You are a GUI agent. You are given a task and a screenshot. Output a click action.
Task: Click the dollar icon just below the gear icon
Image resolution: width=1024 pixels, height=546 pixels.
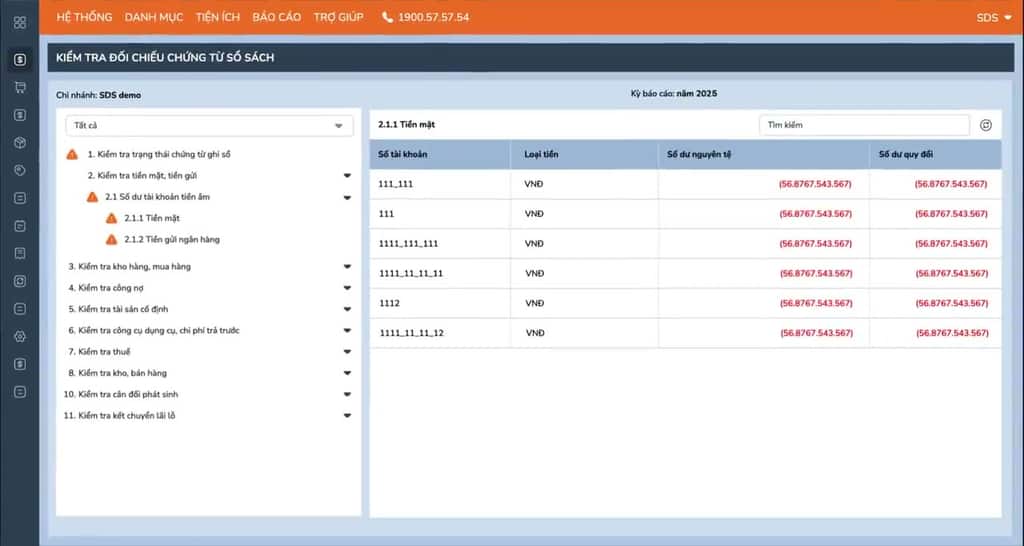coord(20,364)
